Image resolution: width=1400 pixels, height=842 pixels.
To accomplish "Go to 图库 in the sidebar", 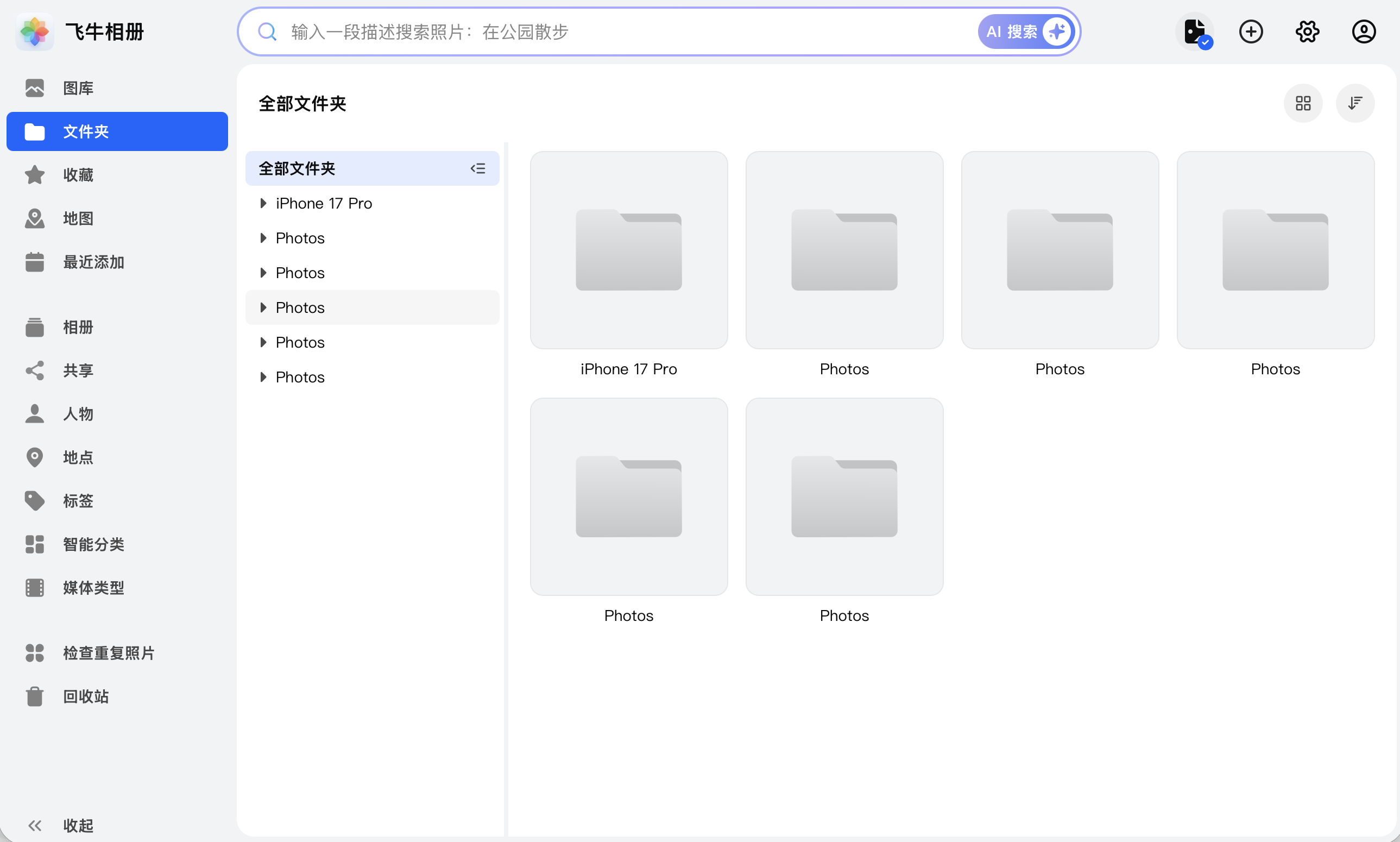I will 78,89.
